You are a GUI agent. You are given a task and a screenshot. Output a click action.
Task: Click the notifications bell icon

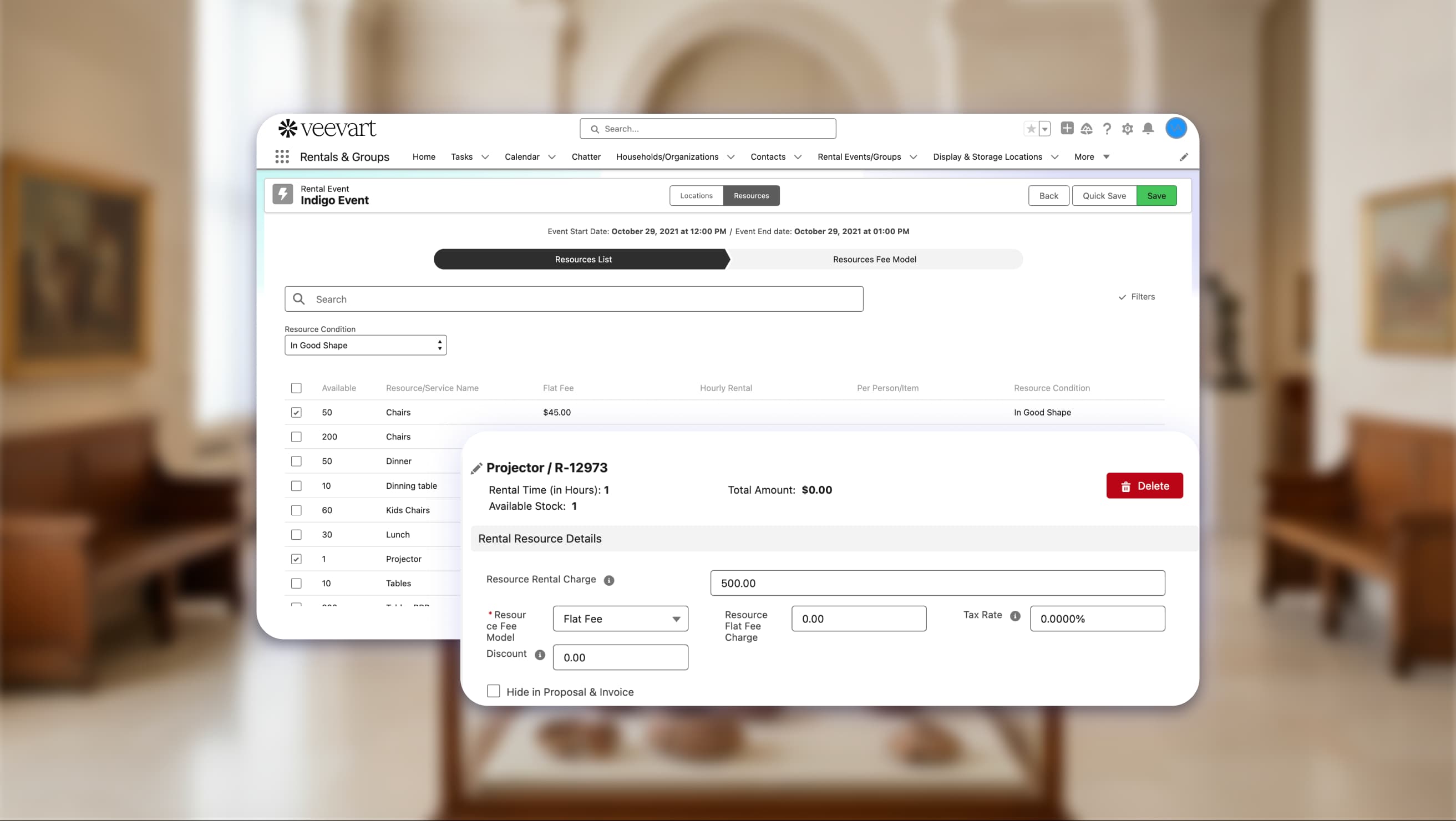[x=1148, y=128]
